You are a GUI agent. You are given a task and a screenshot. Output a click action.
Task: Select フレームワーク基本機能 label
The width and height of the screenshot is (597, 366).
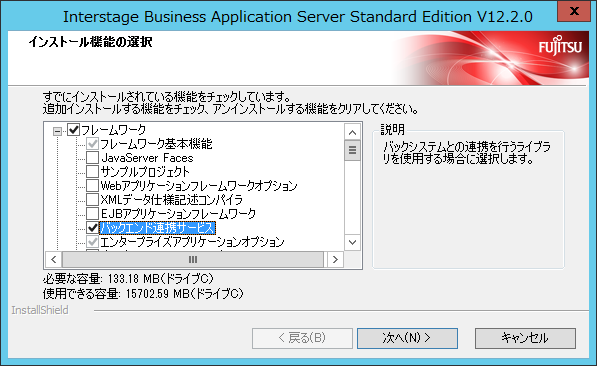coord(156,144)
